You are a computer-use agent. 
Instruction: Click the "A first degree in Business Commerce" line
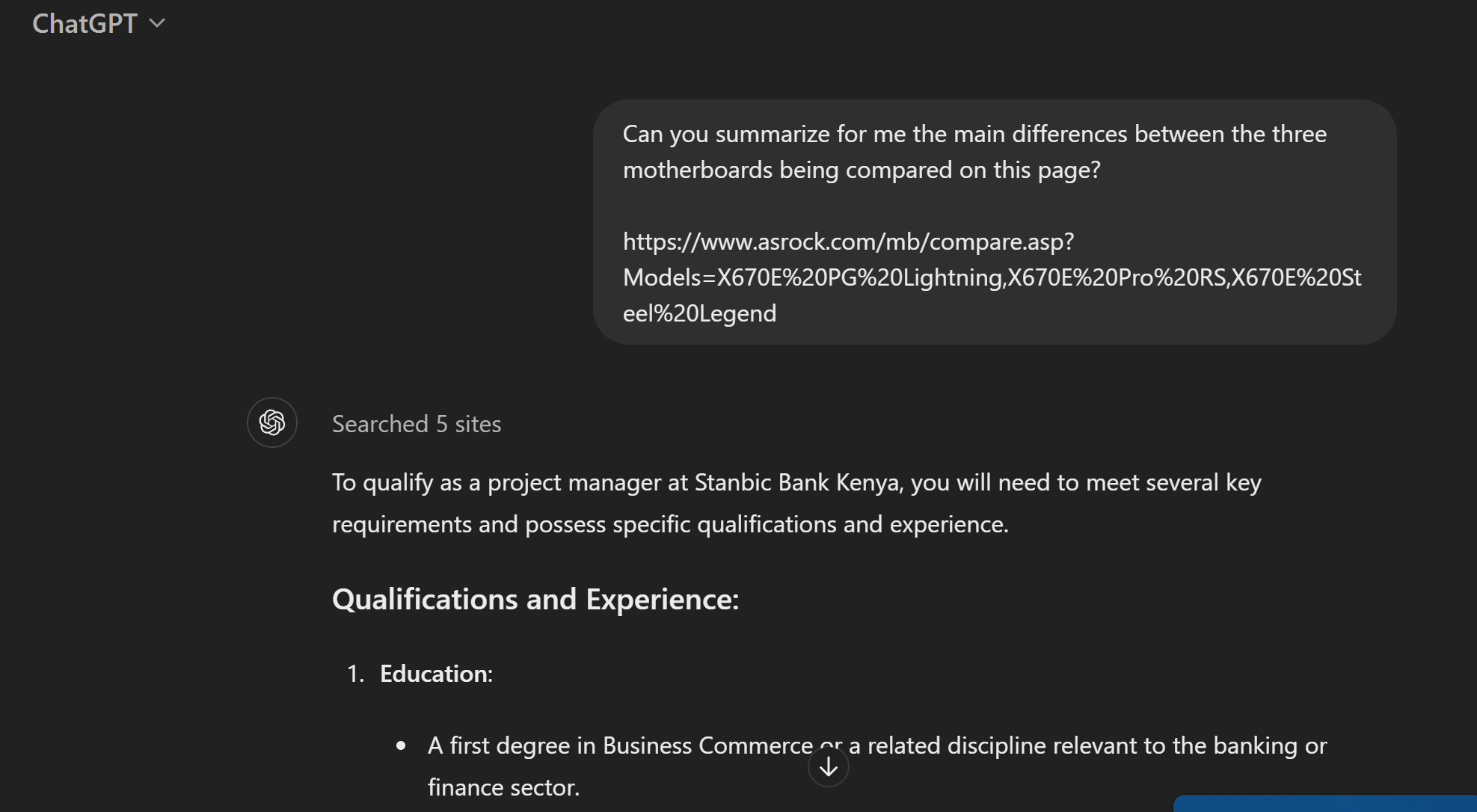(x=619, y=745)
